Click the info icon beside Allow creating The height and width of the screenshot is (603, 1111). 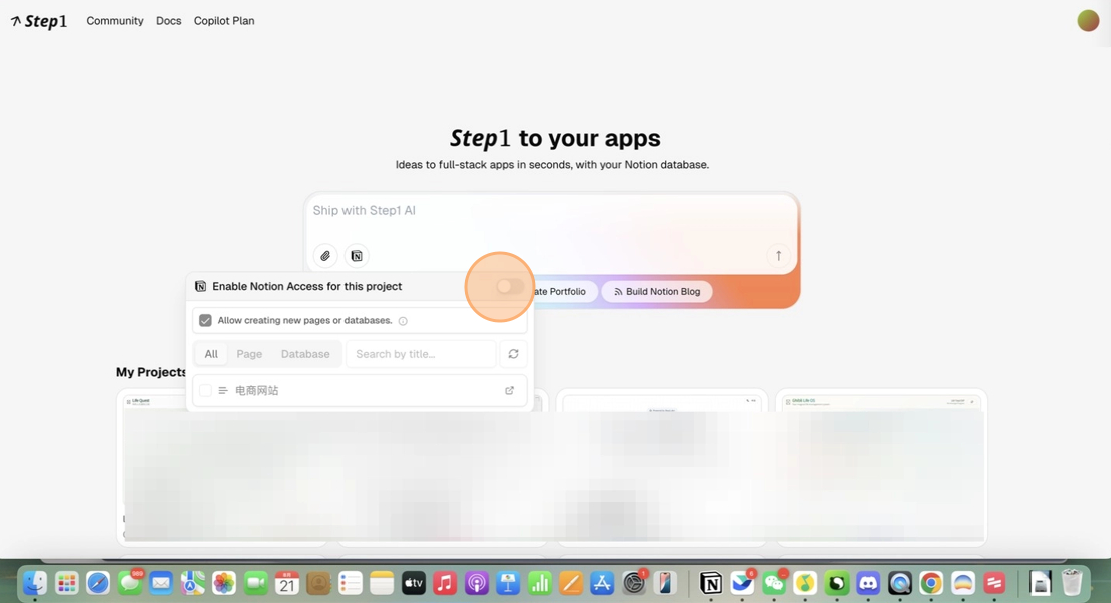pos(403,321)
